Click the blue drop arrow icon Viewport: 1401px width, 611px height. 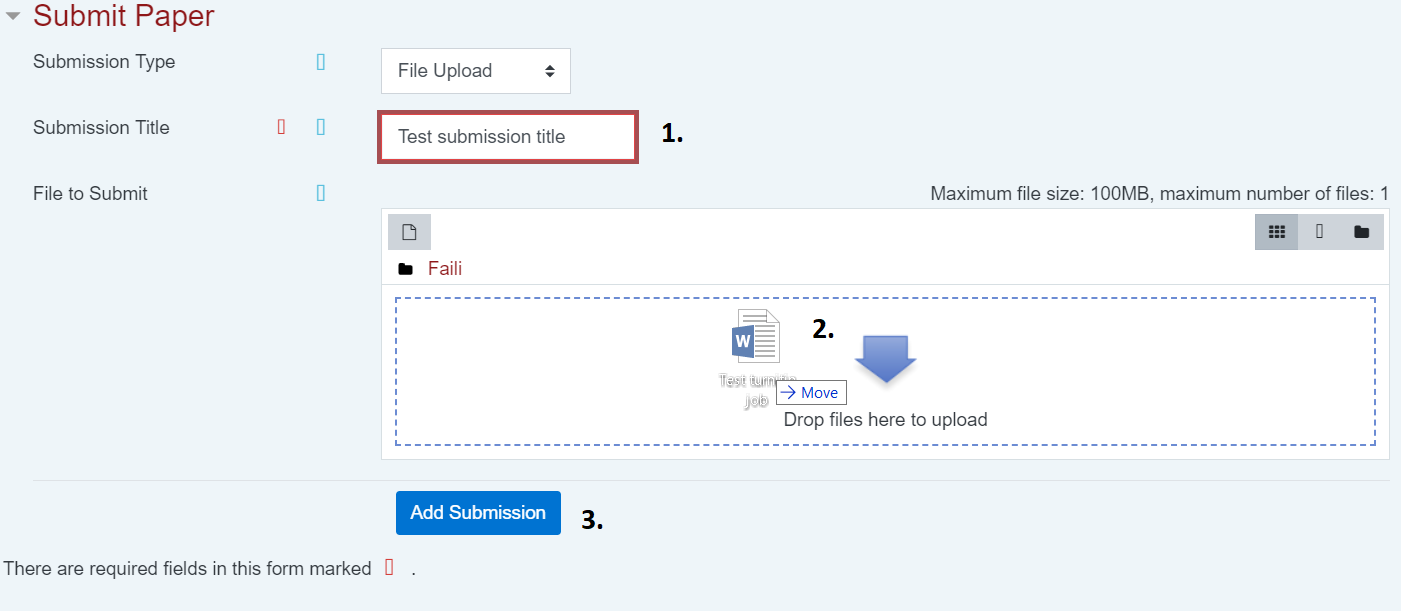pos(885,357)
